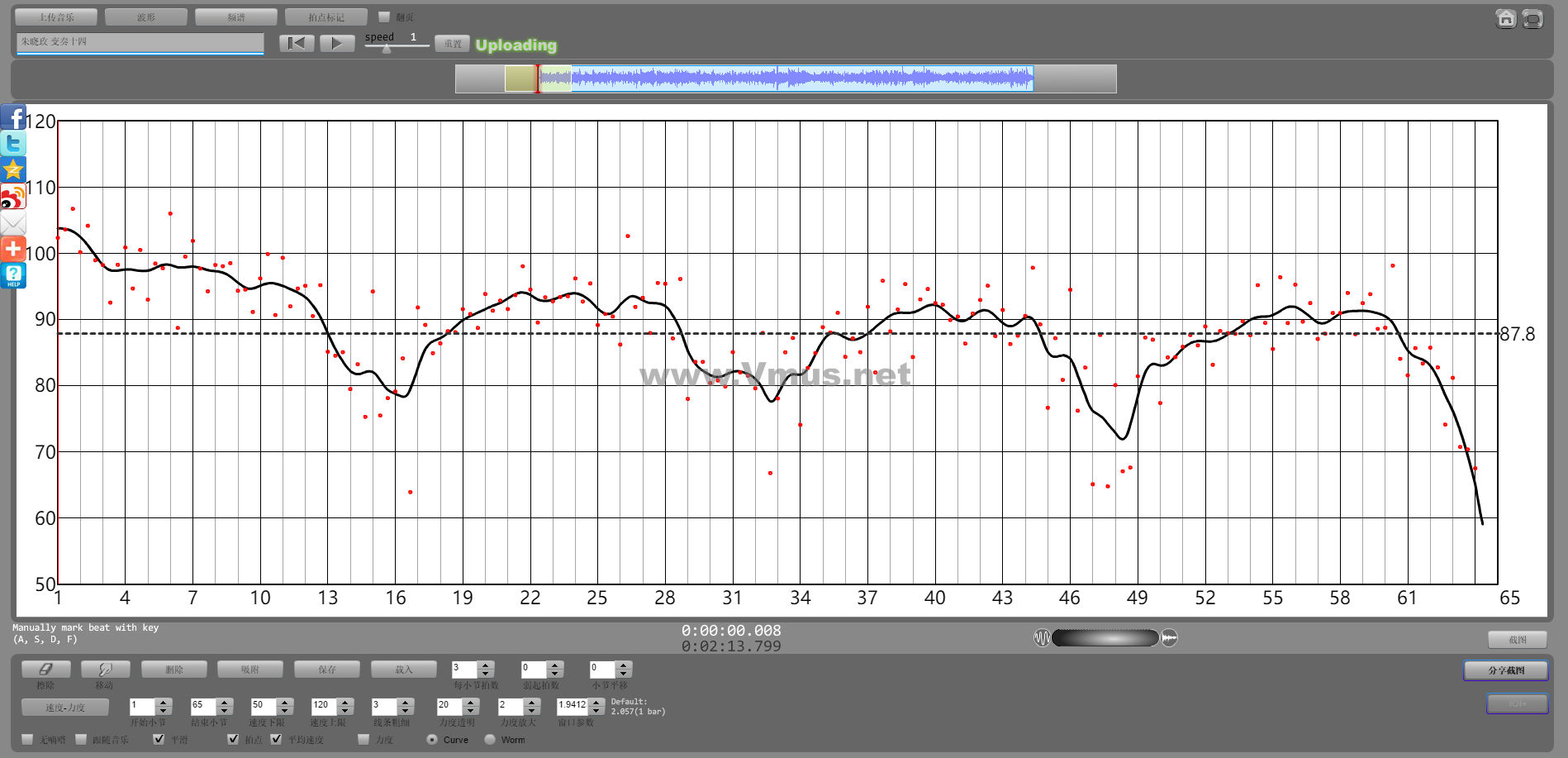Toggle fullscreen with the expand icon
This screenshot has width=1568, height=758.
tap(1532, 18)
